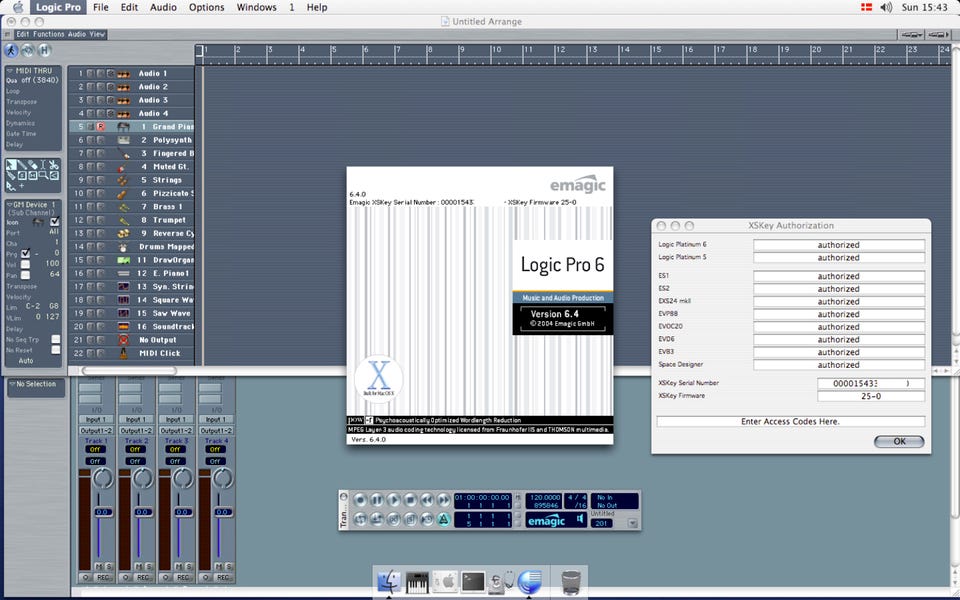Click the Record button in the Transport
The width and height of the screenshot is (960, 600).
coord(360,500)
